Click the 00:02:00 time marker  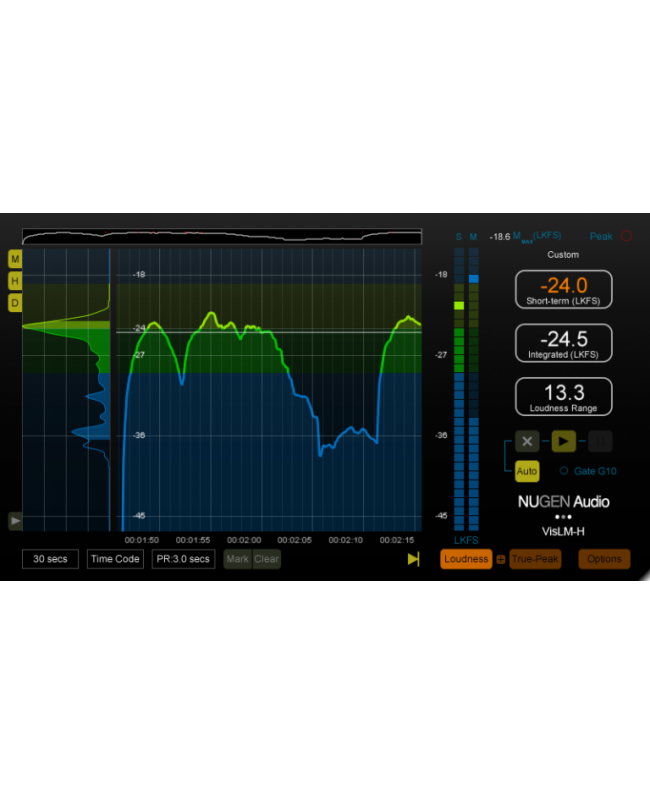point(244,540)
